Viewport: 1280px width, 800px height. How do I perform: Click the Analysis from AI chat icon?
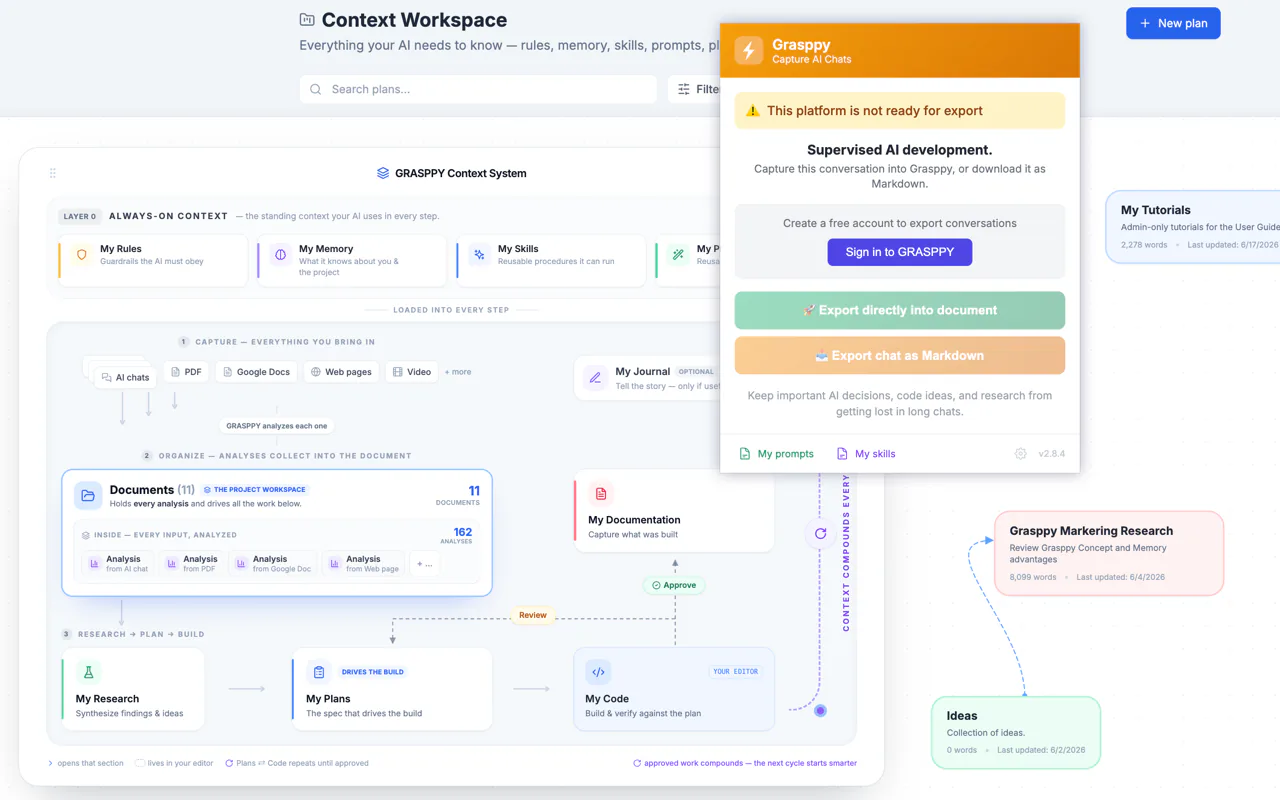(96, 564)
